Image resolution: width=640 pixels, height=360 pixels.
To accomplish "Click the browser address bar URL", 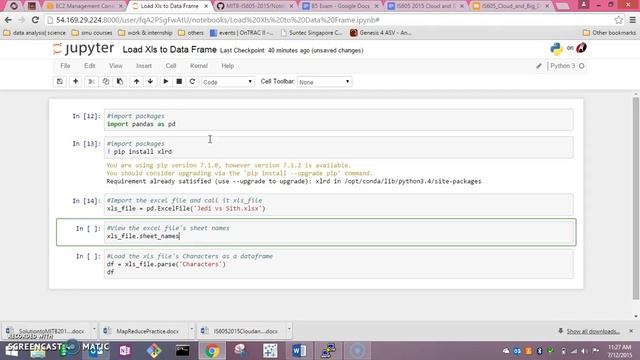I will coord(218,20).
